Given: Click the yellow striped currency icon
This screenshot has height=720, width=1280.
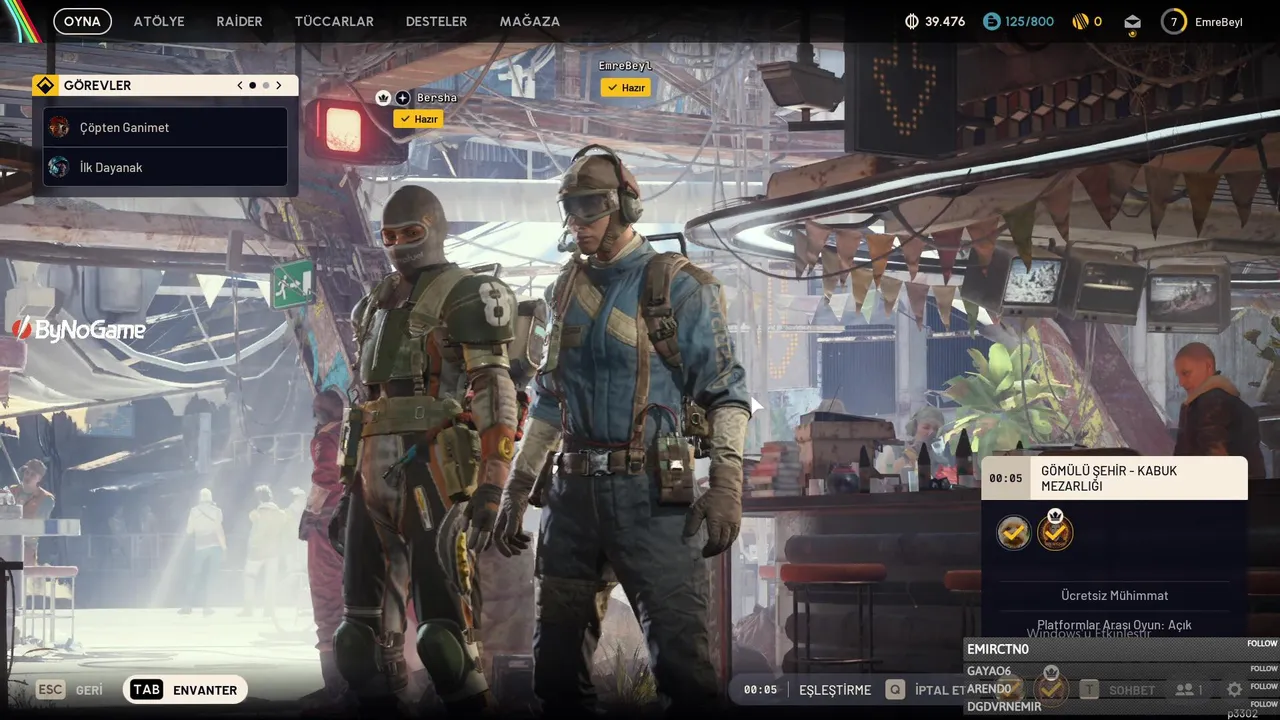Looking at the screenshot, I should click(x=1080, y=21).
